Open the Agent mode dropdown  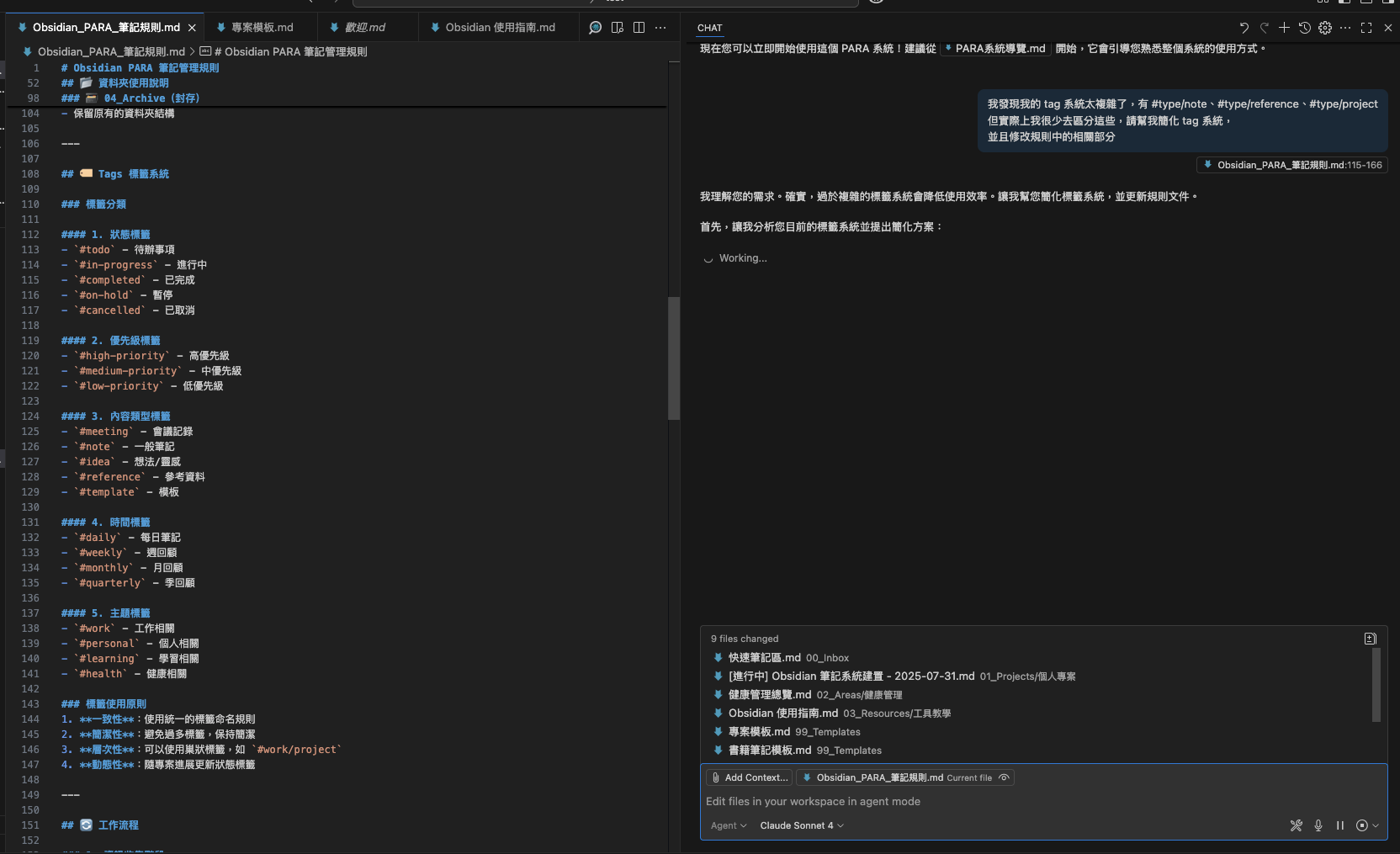pyautogui.click(x=729, y=825)
